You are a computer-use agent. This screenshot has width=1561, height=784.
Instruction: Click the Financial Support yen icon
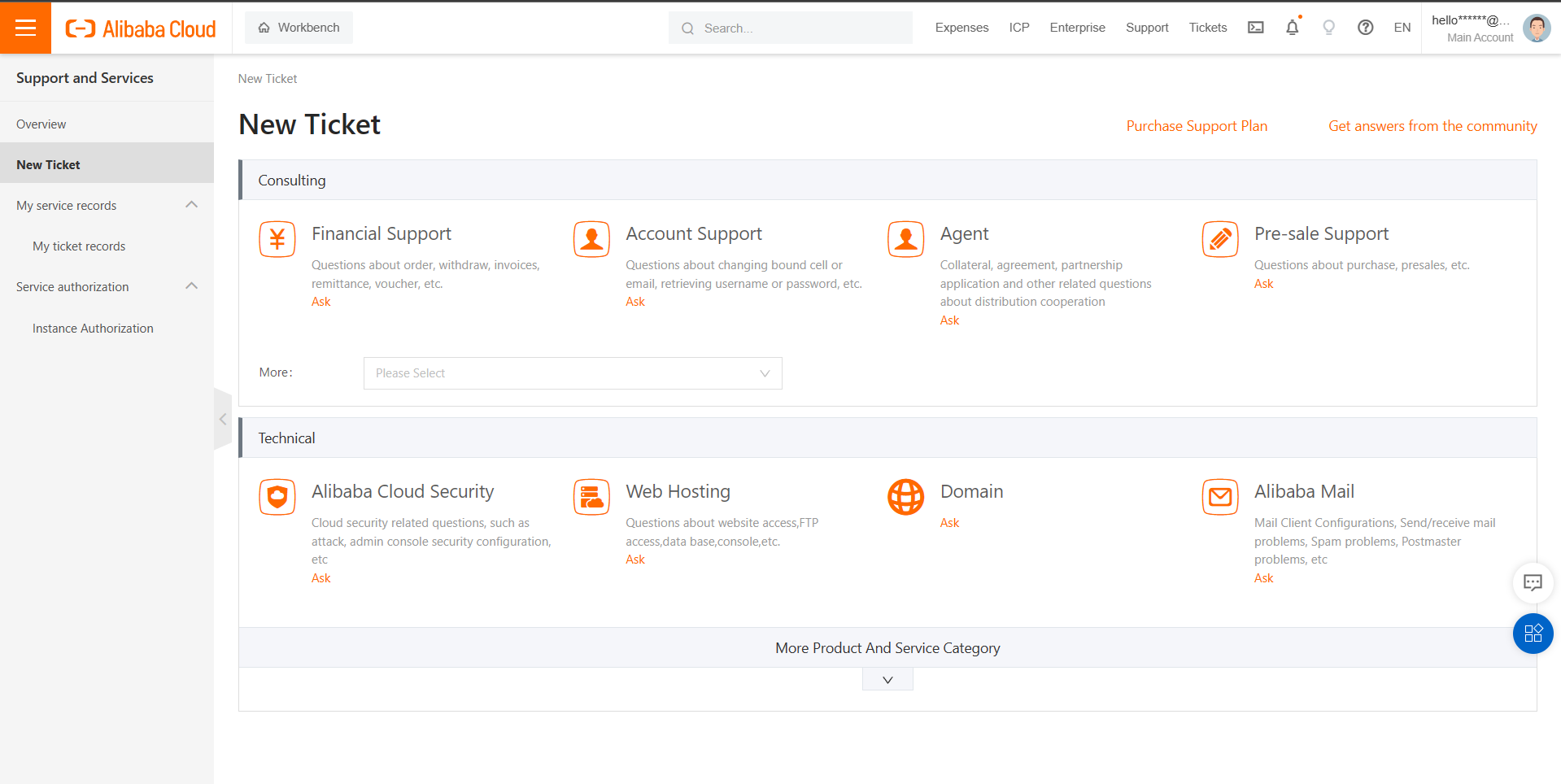(x=277, y=239)
